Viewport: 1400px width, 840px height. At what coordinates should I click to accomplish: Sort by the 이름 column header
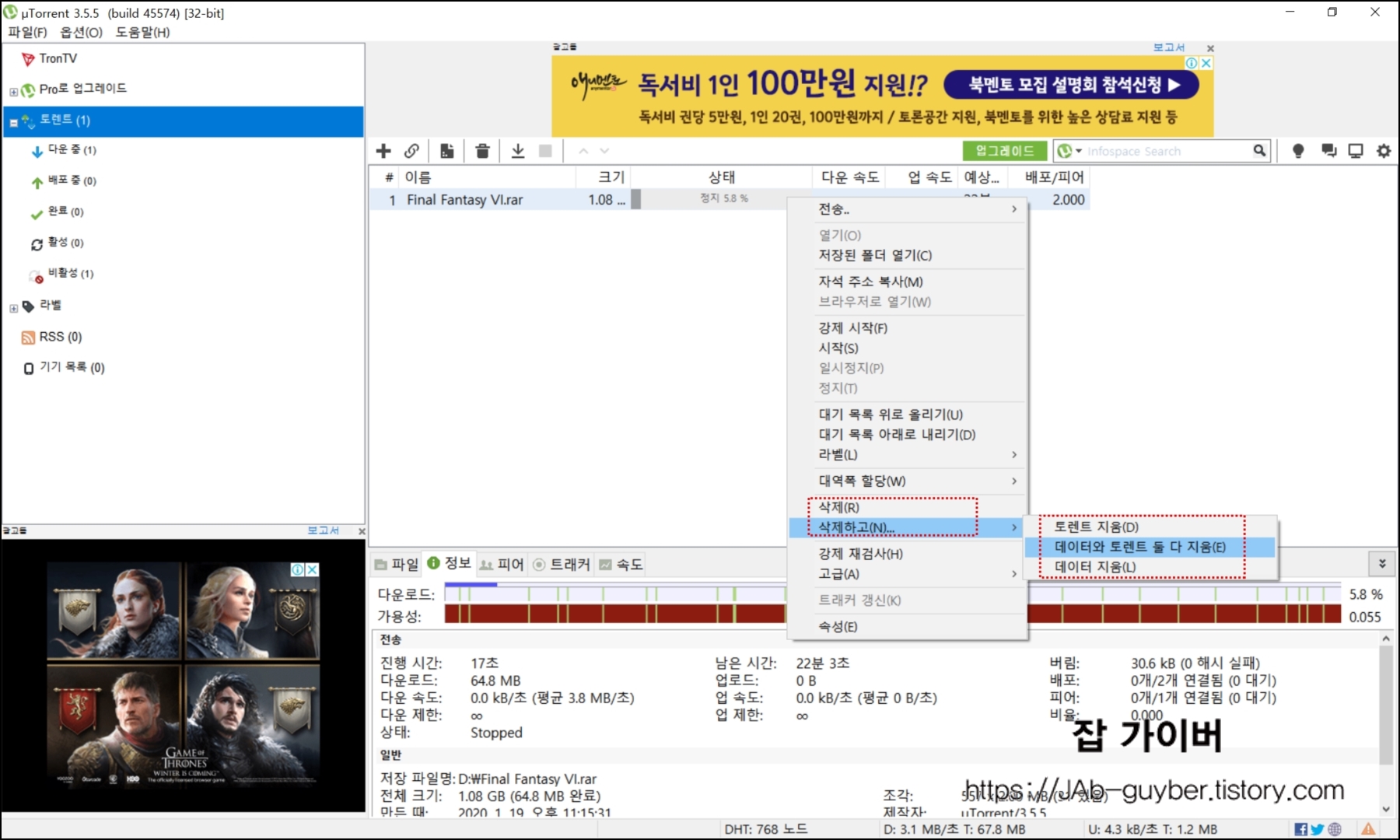(x=488, y=177)
